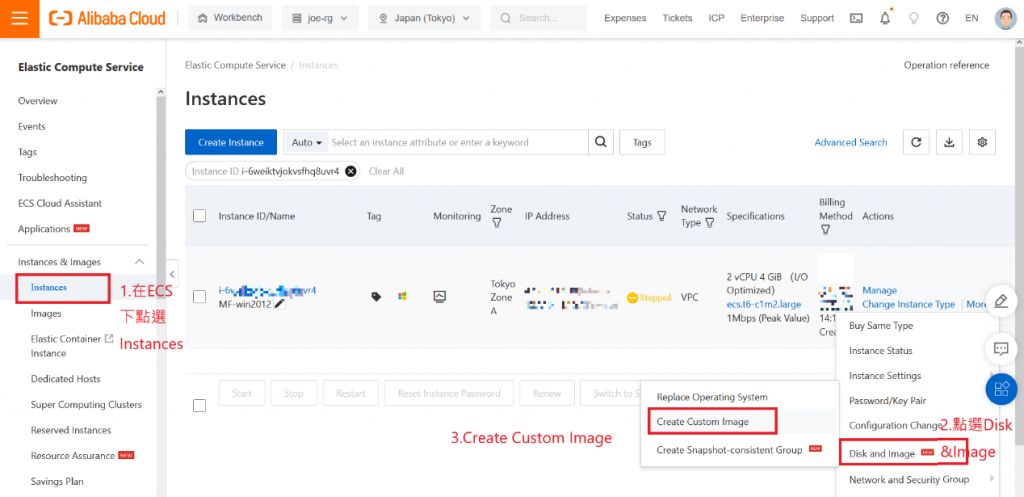Select Instance Status menu entry
The width and height of the screenshot is (1024, 497).
click(x=881, y=351)
